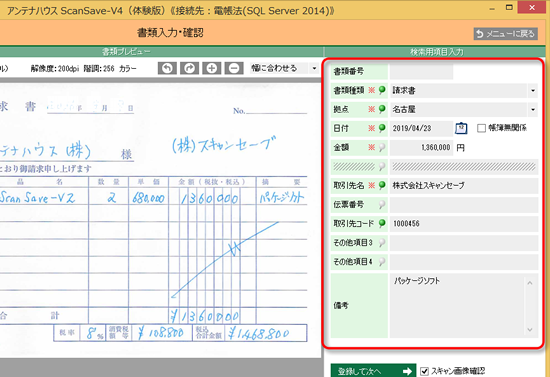Expand the 書類種類 dropdown showing 請求書
The height and width of the screenshot is (377, 550).
533,90
